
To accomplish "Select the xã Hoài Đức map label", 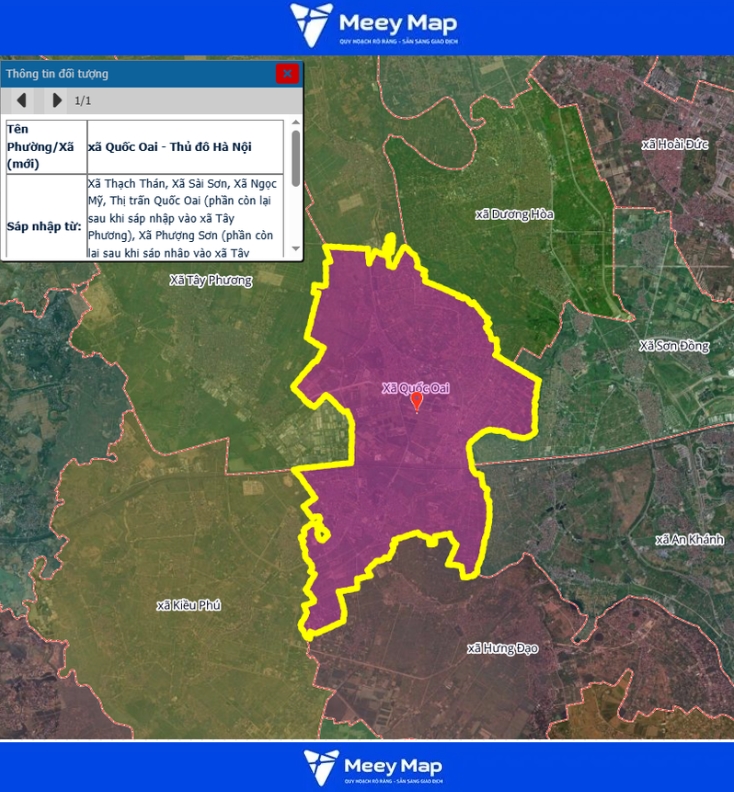I will (675, 144).
